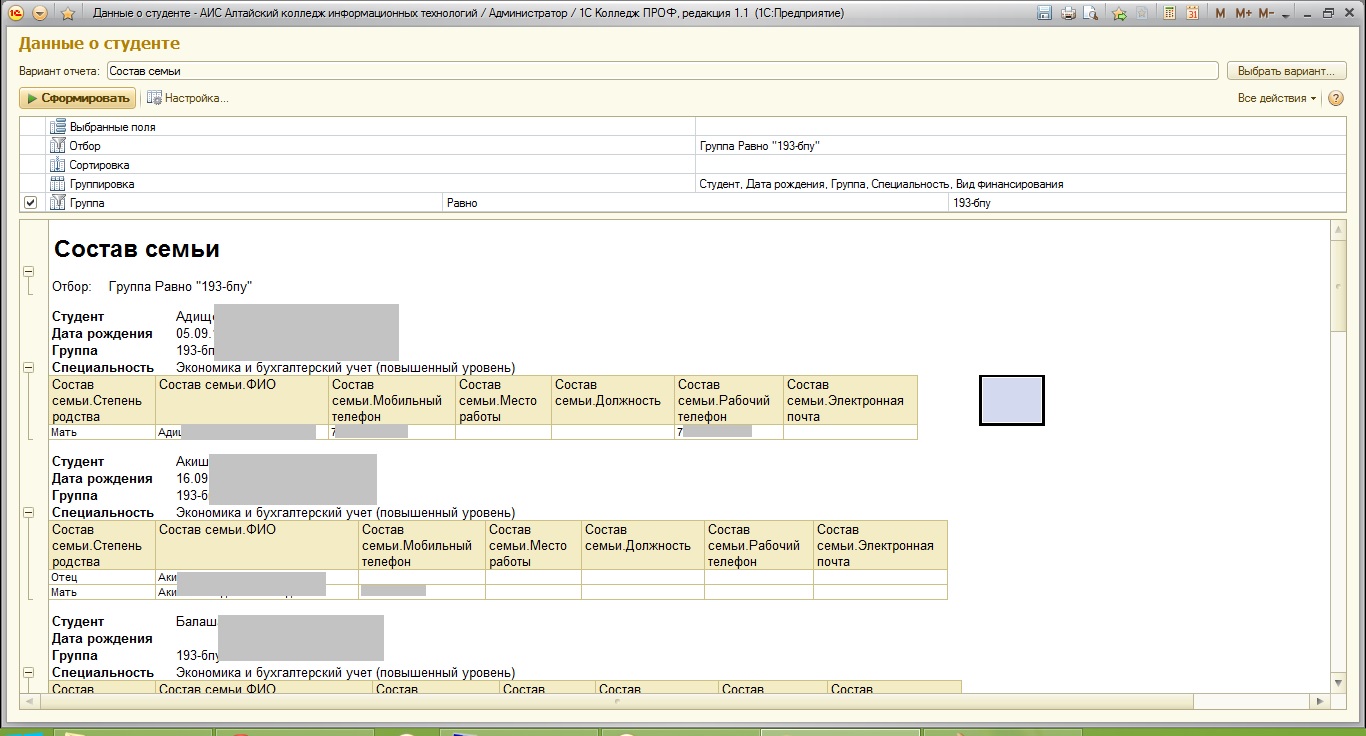Click the Группа filter funnel icon
Viewport: 1366px width, 736px height.
(x=58, y=203)
